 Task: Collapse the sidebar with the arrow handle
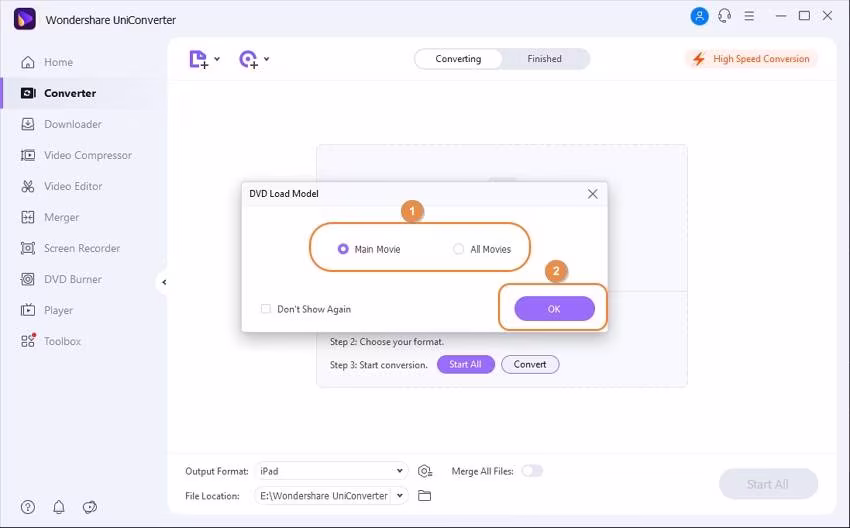[x=163, y=282]
